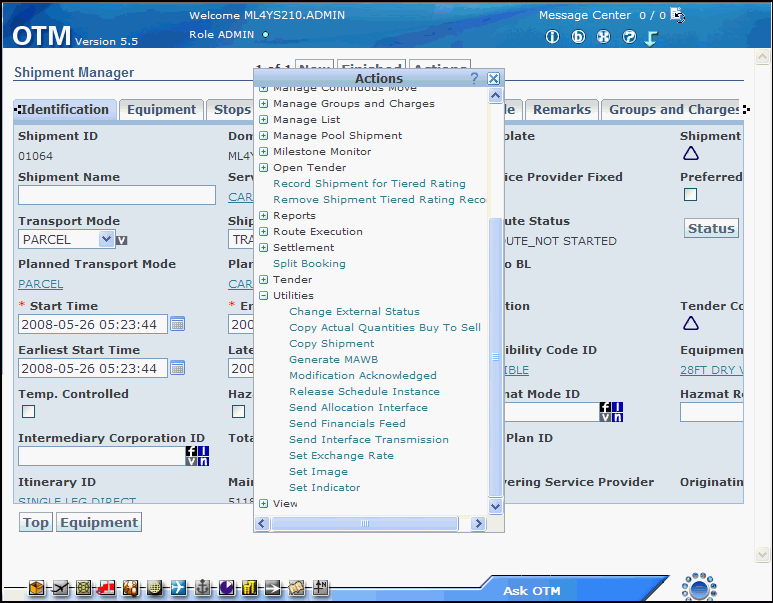Click the yellow grid pattern icon in bottom toolbar

[x=84, y=587]
